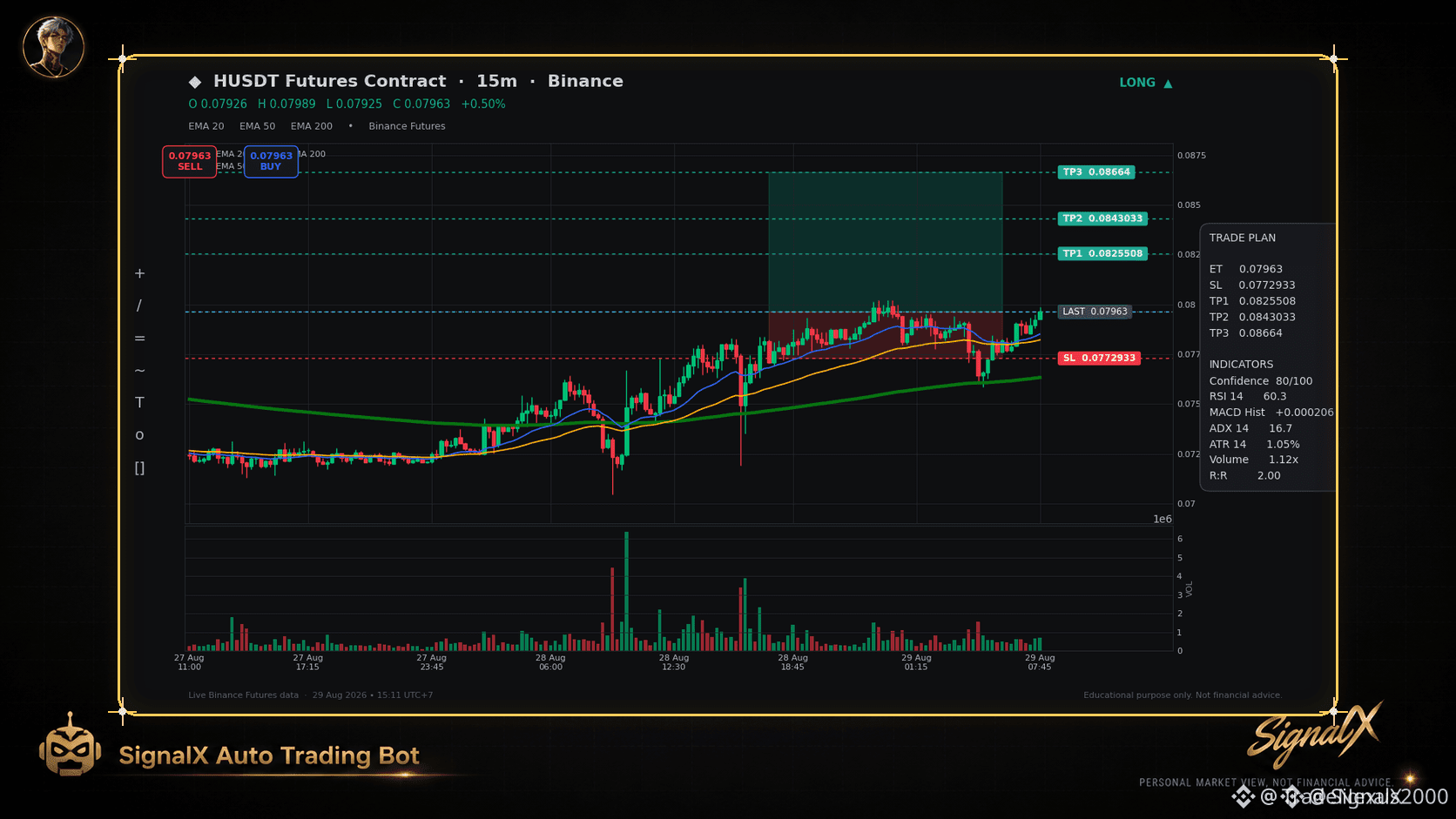Click the 28 Aug 12:30 time axis label
This screenshot has height=819, width=1456.
point(674,662)
